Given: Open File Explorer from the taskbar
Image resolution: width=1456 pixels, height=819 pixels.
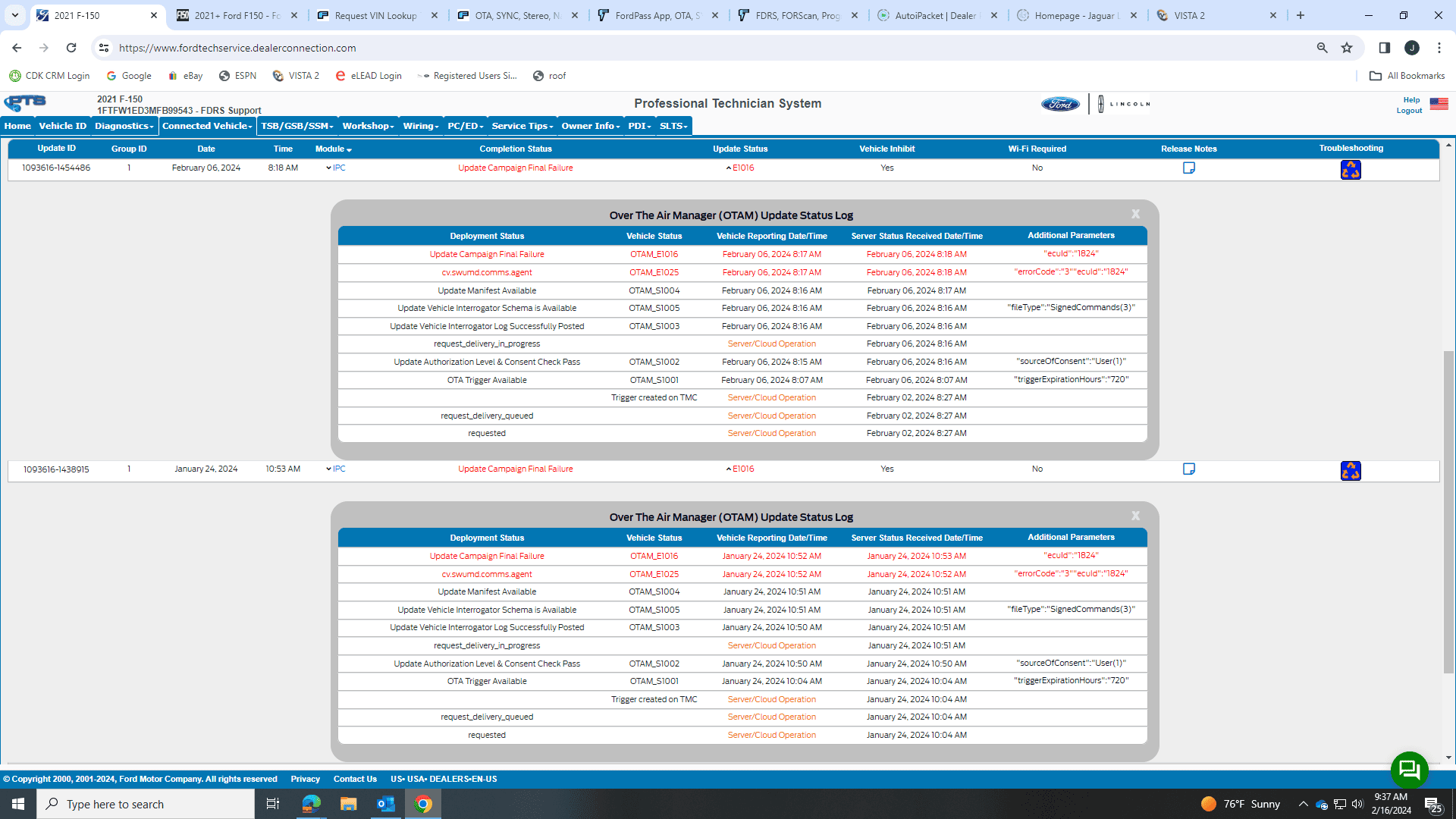Looking at the screenshot, I should [x=348, y=804].
